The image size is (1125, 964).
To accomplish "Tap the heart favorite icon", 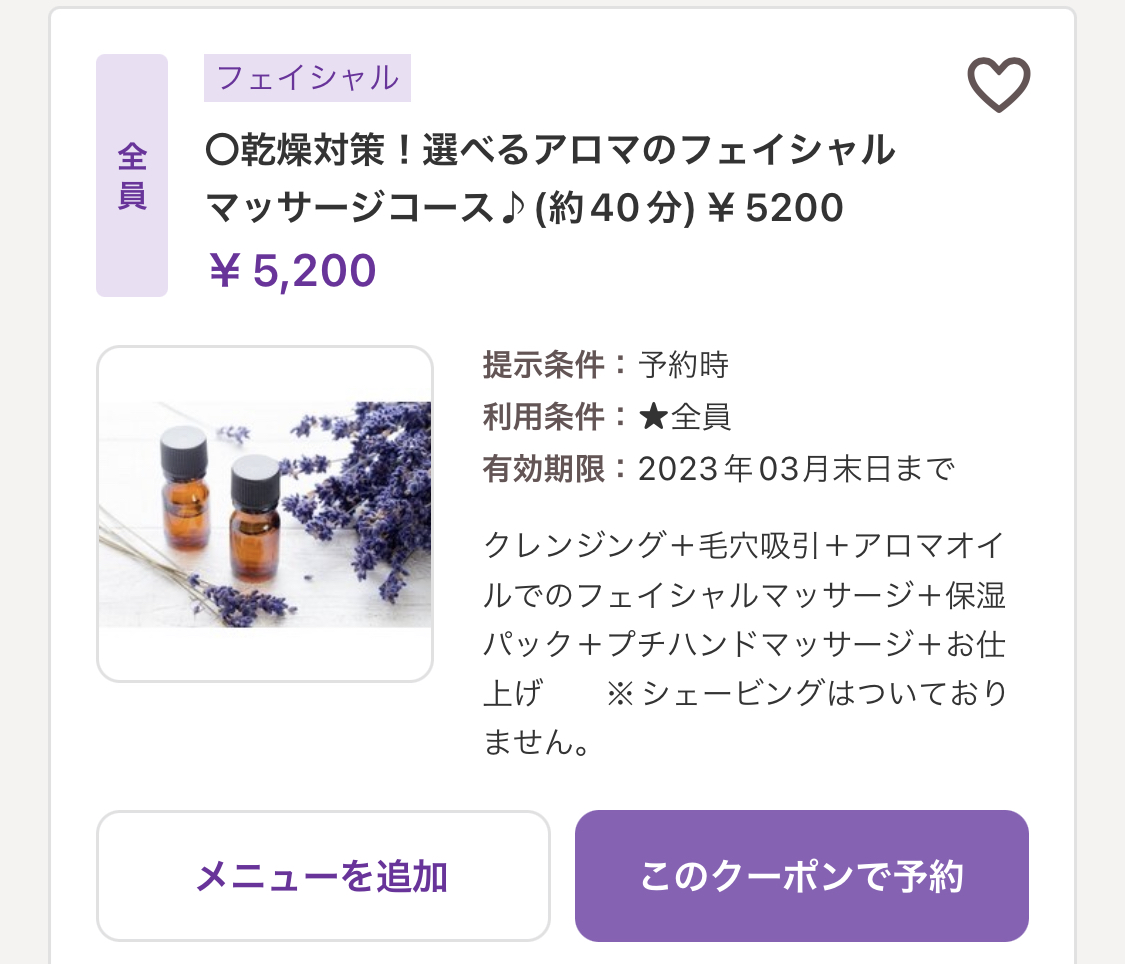I will pos(999,84).
